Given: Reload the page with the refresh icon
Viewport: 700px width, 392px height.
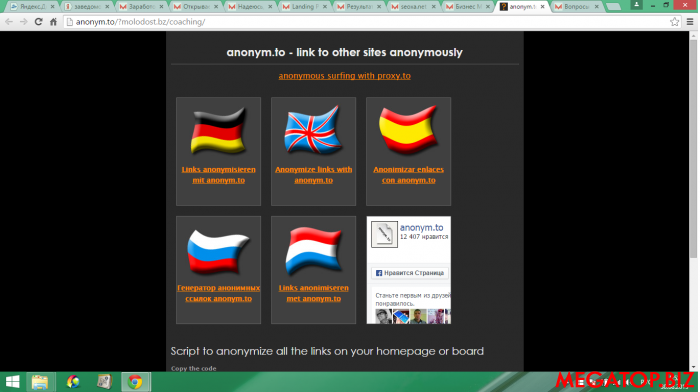Looking at the screenshot, I should click(x=38, y=21).
